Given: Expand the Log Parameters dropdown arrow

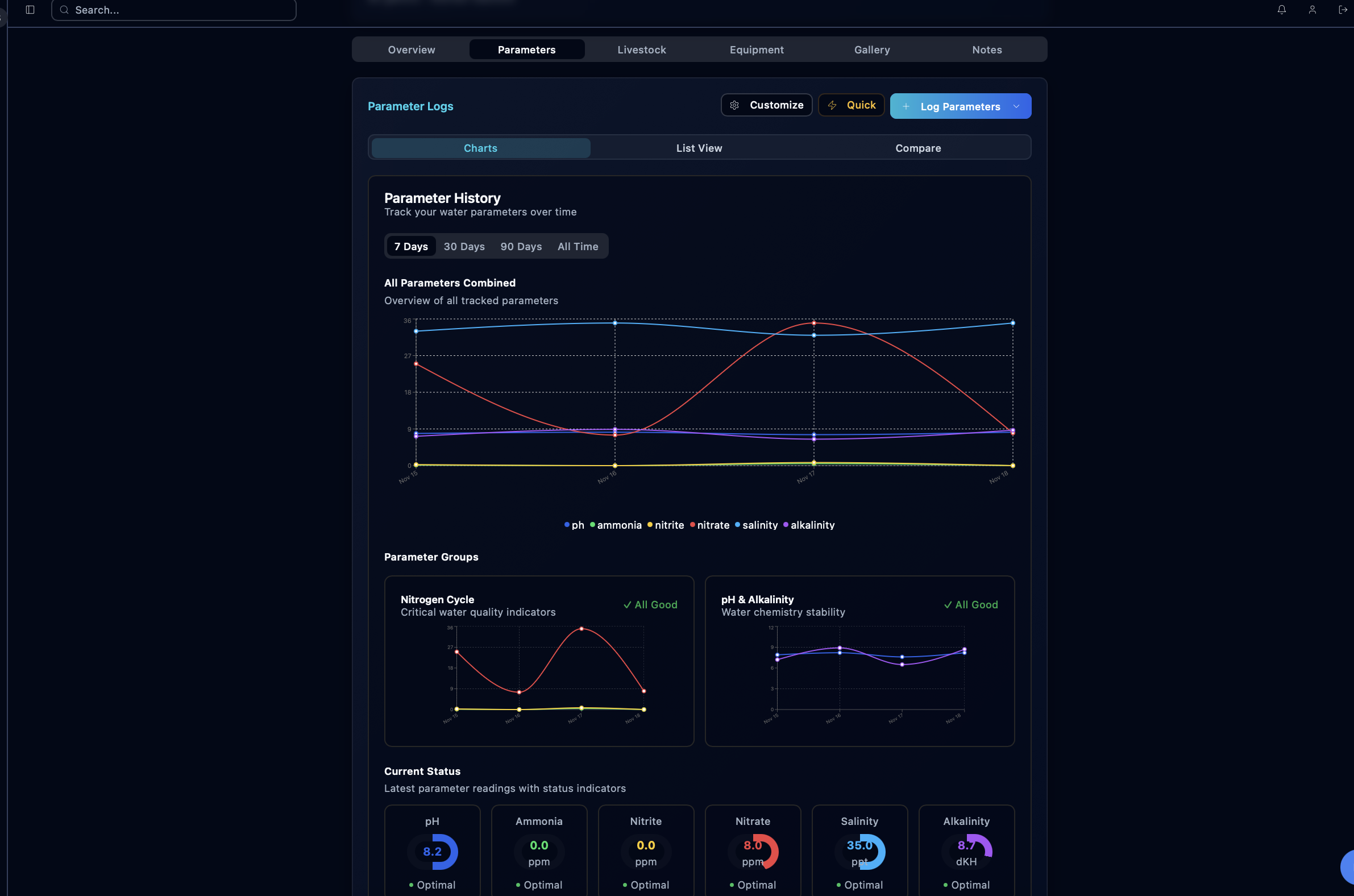Looking at the screenshot, I should (1016, 106).
